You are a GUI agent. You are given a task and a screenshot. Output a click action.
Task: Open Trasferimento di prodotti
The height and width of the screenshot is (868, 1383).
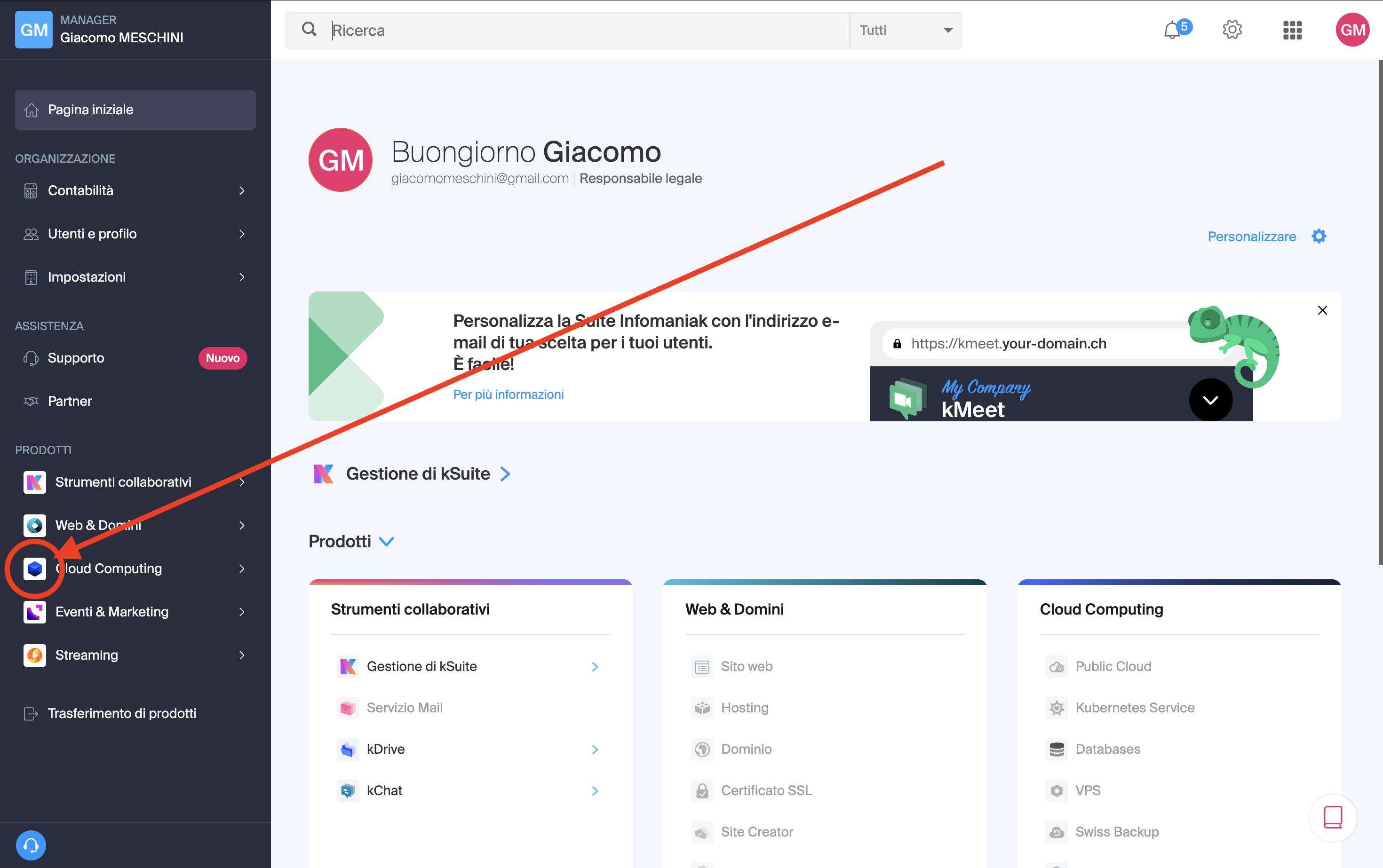pyautogui.click(x=135, y=713)
